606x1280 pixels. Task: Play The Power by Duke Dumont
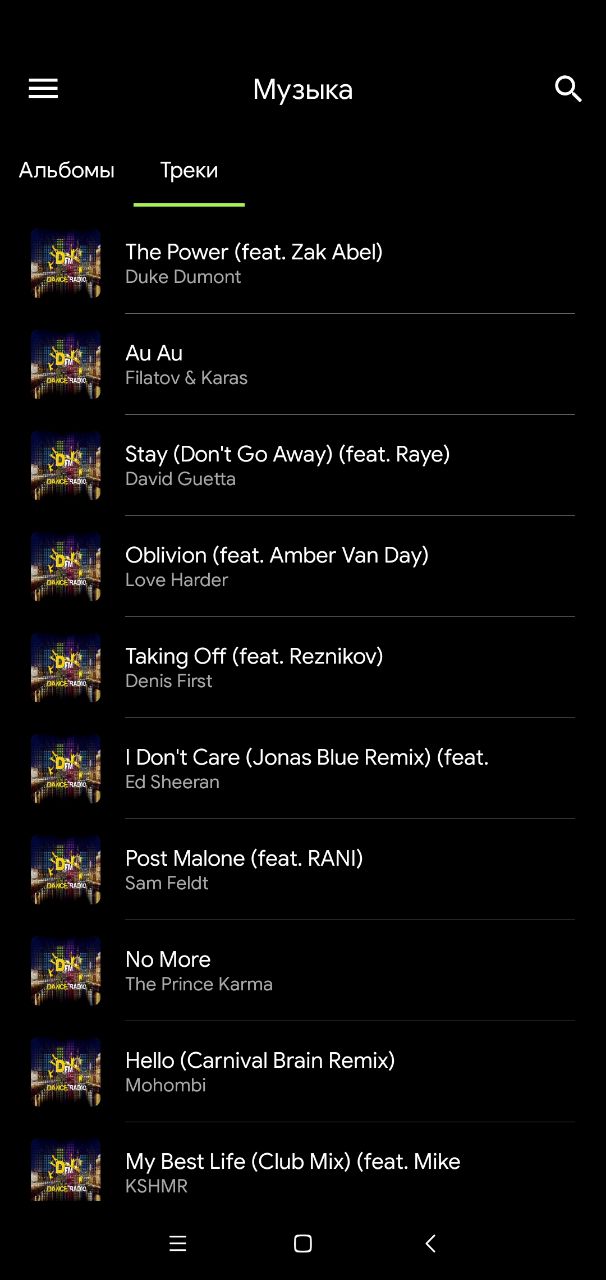click(x=303, y=263)
